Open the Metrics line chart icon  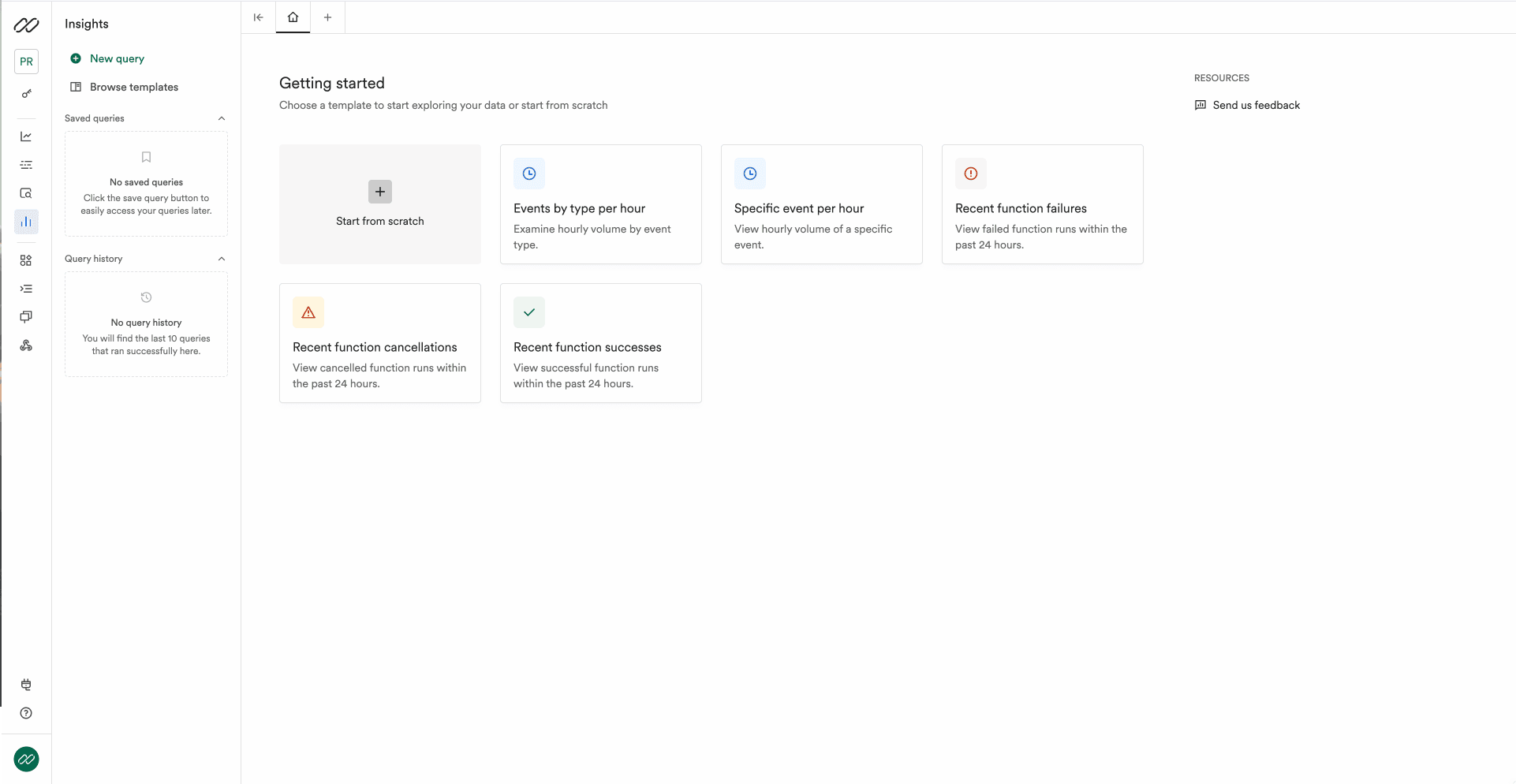(26, 136)
